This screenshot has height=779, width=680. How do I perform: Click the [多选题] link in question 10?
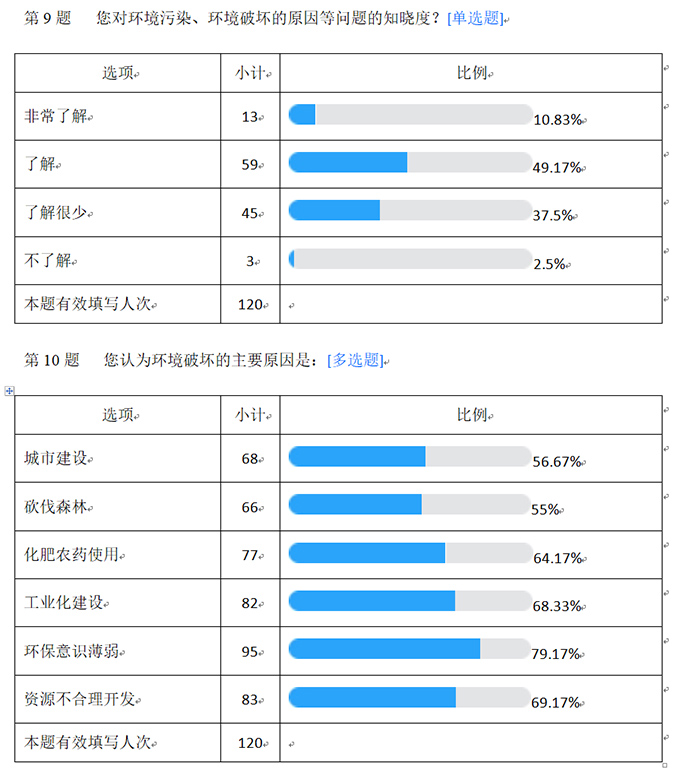coord(356,360)
